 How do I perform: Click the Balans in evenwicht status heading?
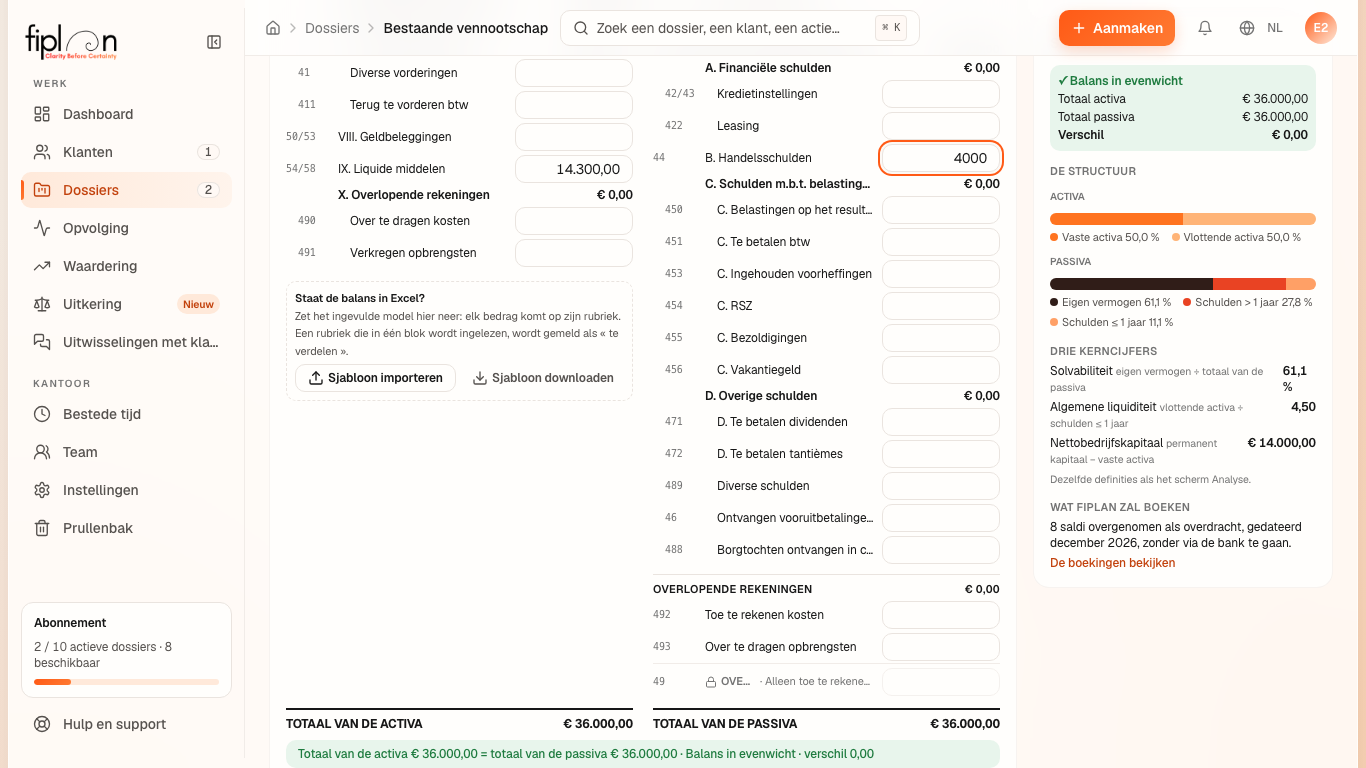coord(1120,81)
